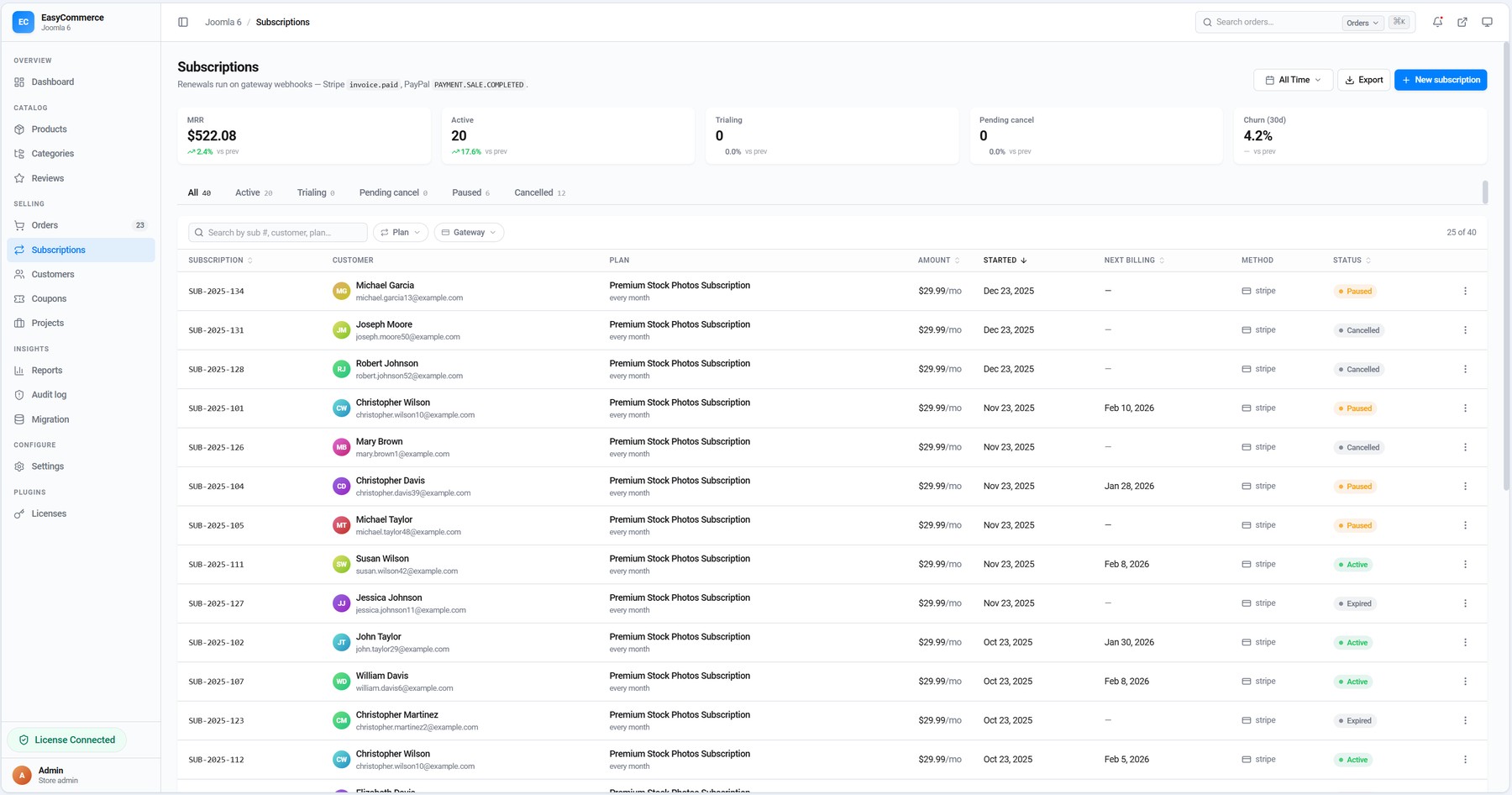Click the monitor display icon
This screenshot has width=1512, height=795.
pyautogui.click(x=1487, y=22)
